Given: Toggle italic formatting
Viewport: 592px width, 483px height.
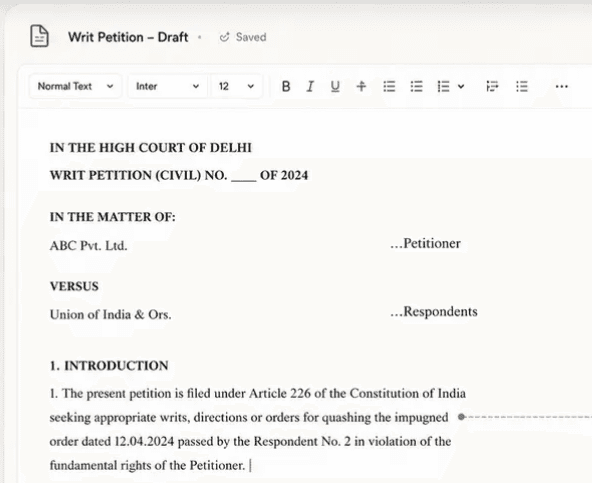Looking at the screenshot, I should click(x=310, y=86).
